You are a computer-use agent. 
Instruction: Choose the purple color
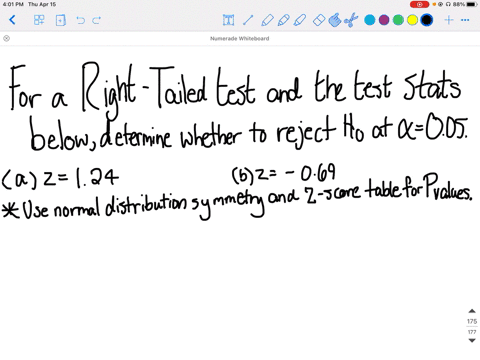pyautogui.click(x=384, y=20)
